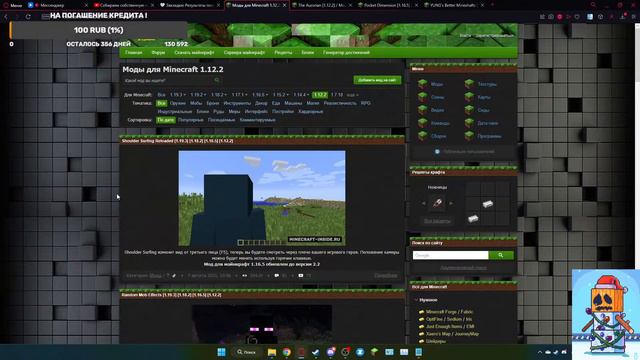Open Windows Start menu
640x360 pixels.
[221, 352]
